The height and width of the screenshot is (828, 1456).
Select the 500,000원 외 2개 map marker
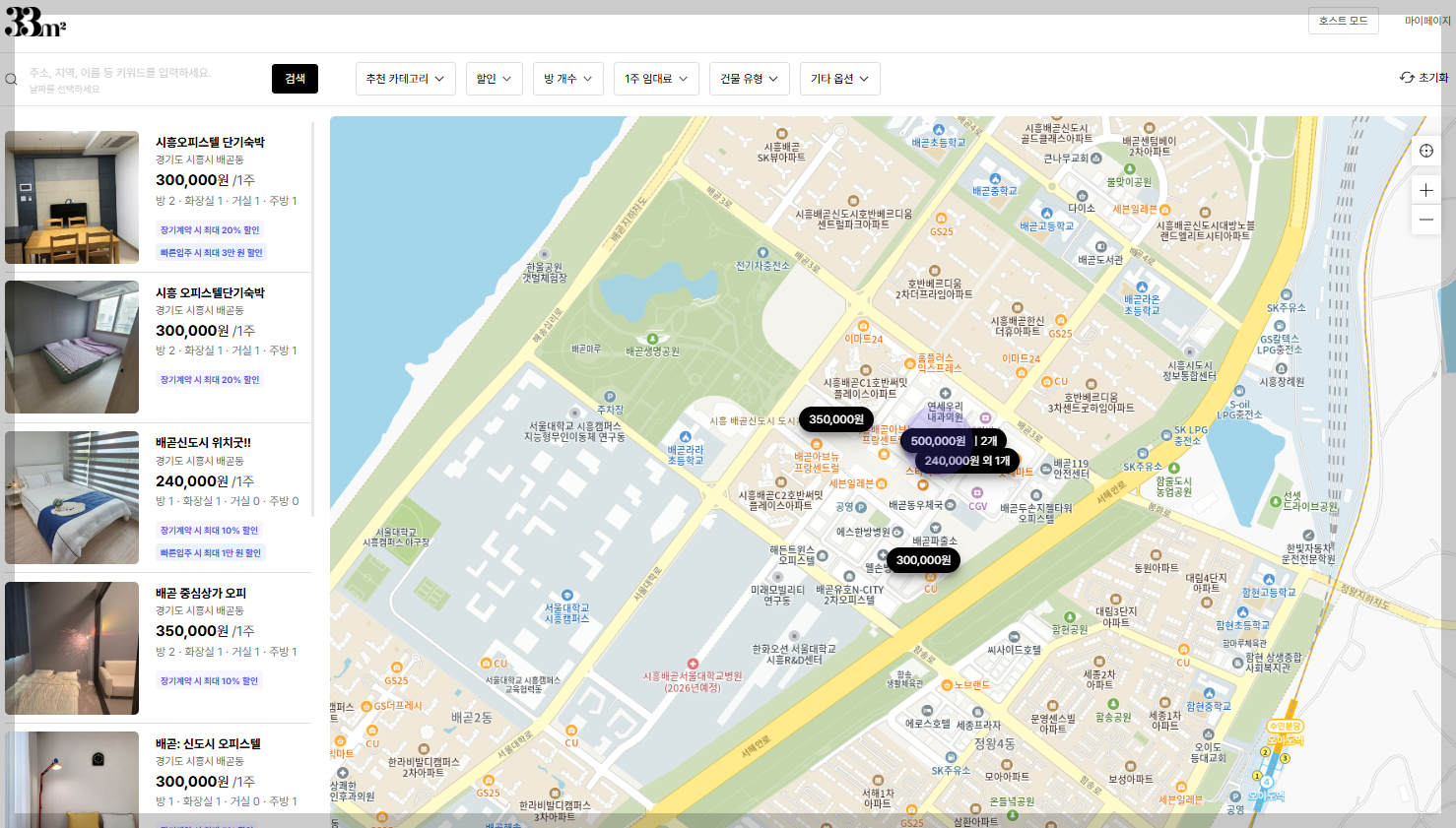tap(954, 441)
